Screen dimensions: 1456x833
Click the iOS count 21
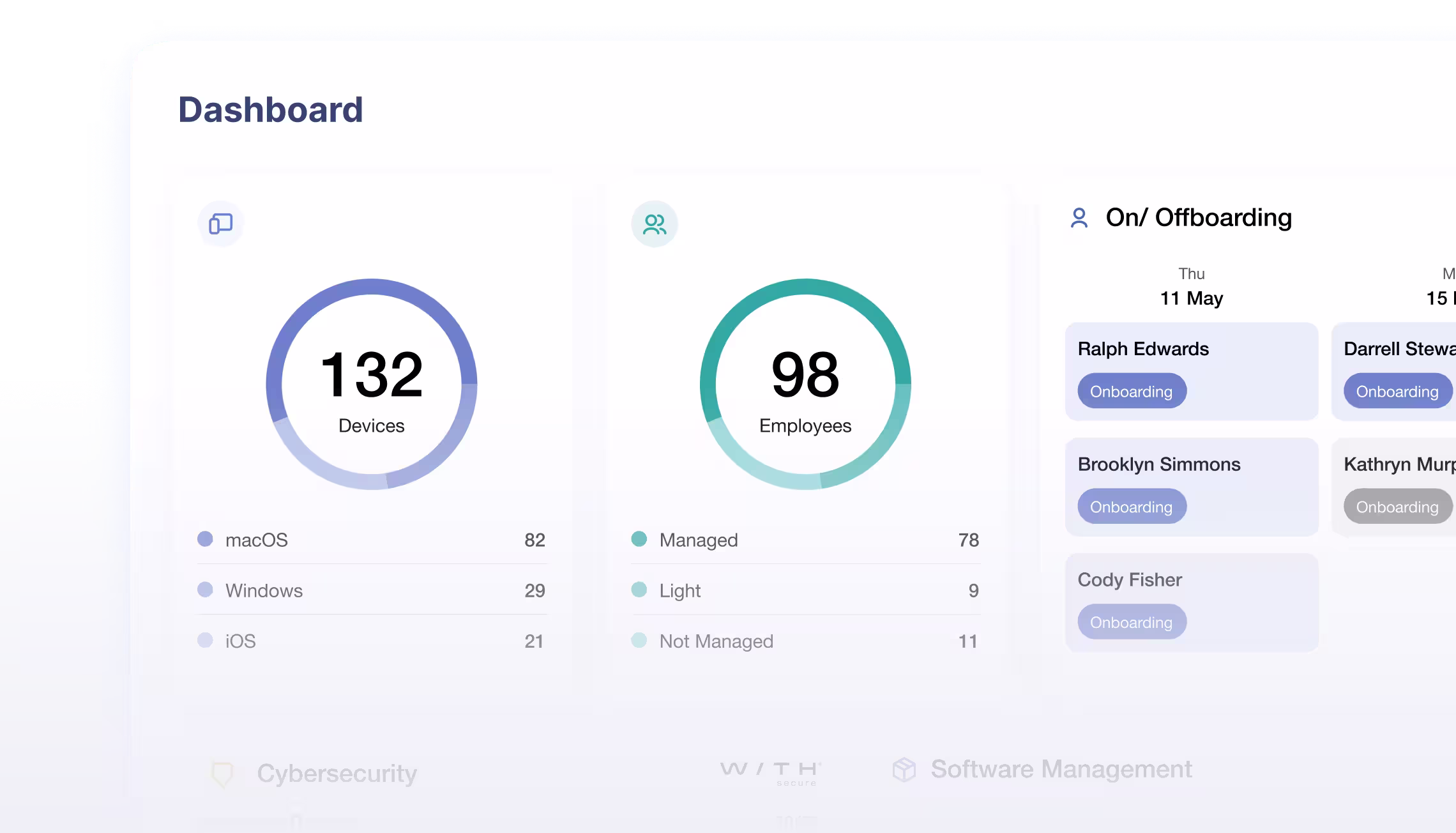[x=534, y=641]
